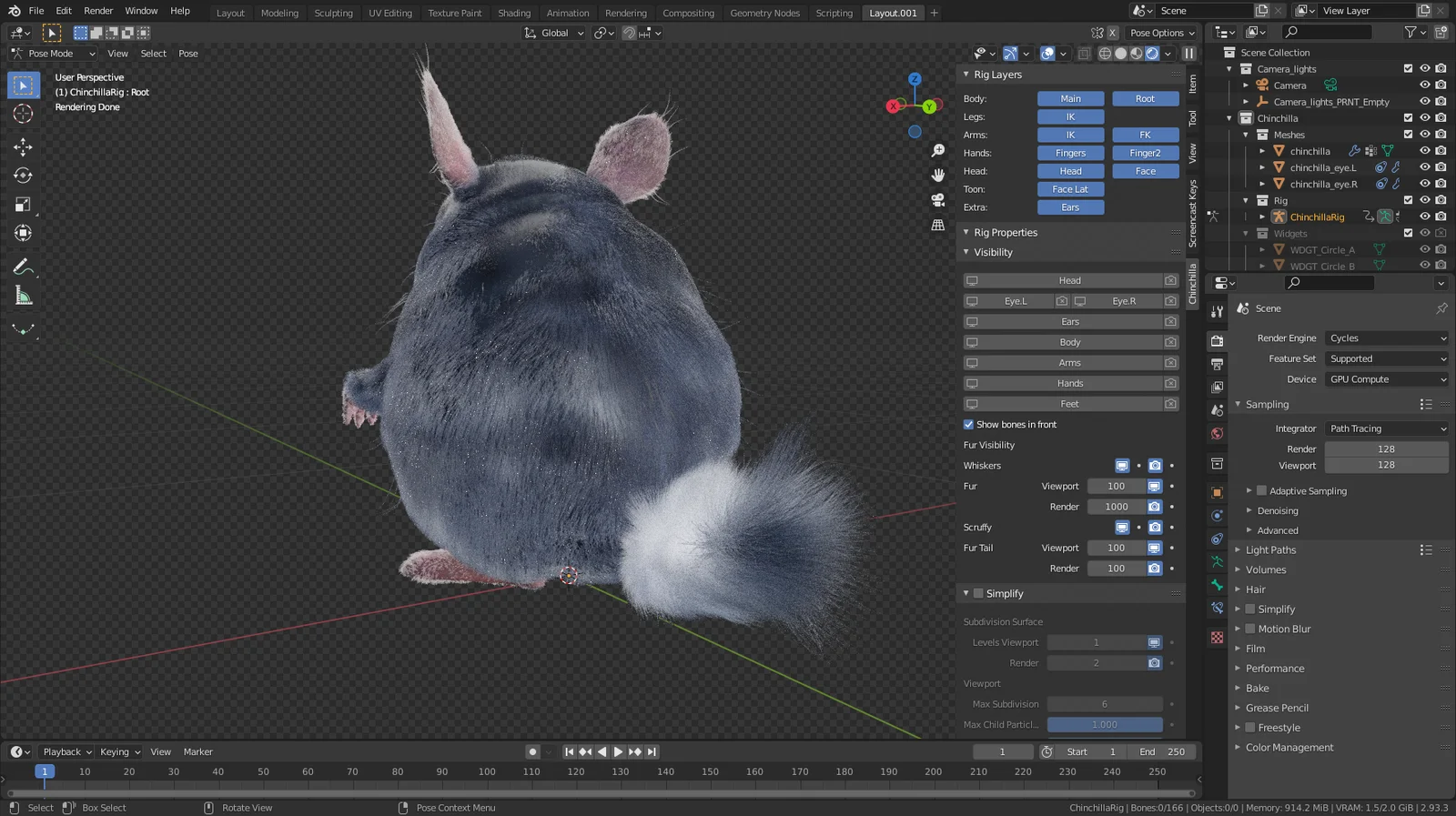
Task: Open World properties tab icon
Action: [1217, 434]
